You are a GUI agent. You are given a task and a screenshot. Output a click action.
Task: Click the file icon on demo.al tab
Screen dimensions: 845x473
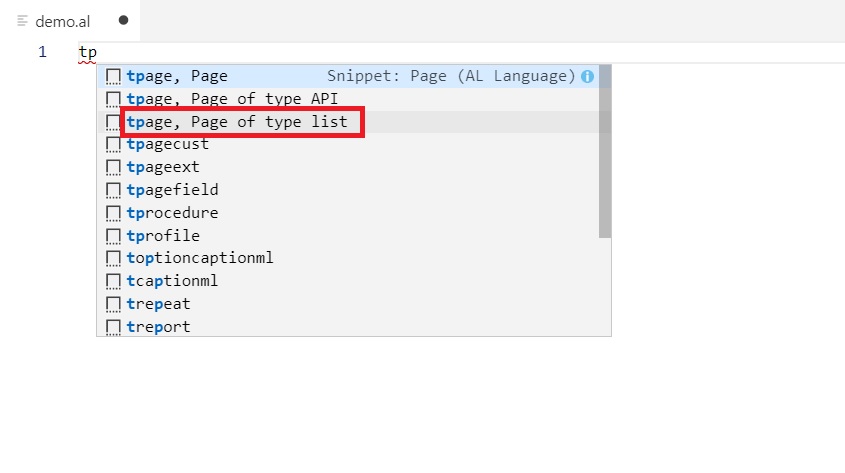pos(23,20)
